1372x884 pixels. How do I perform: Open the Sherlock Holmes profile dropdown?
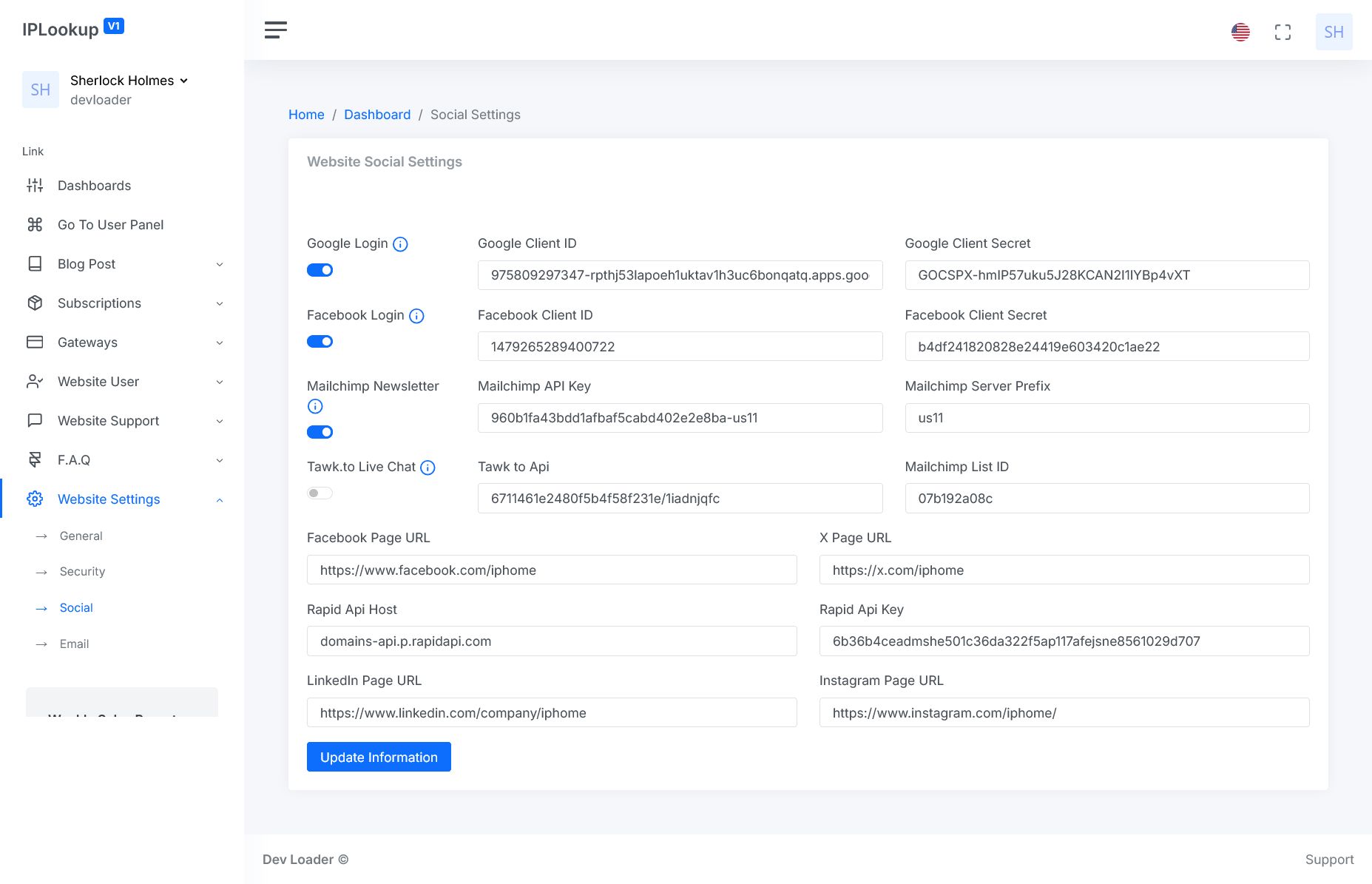(129, 81)
